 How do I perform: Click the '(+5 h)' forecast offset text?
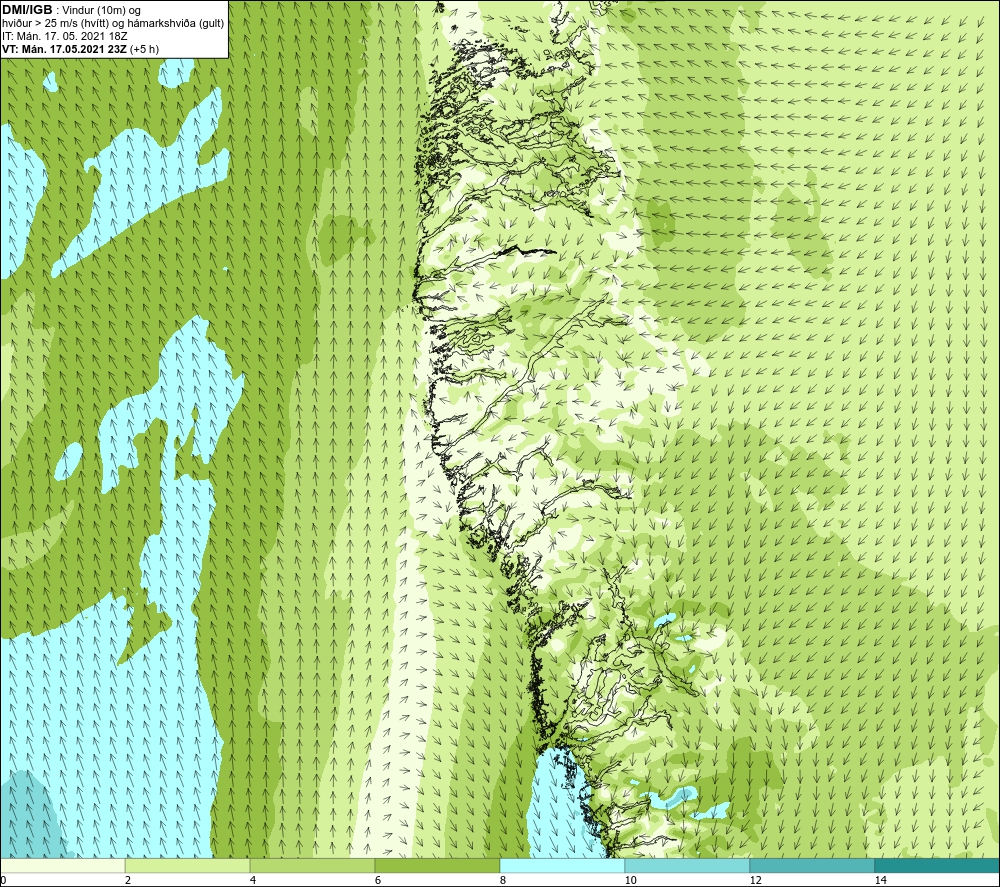click(x=144, y=49)
